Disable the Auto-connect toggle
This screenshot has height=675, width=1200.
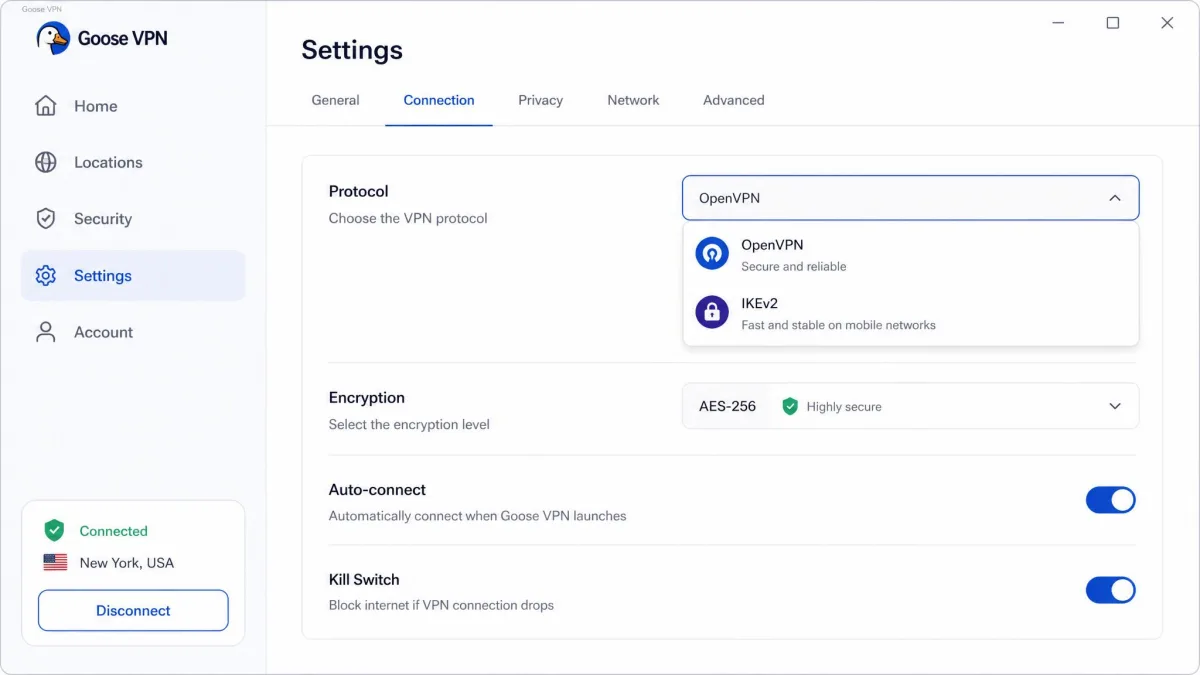pos(1111,500)
